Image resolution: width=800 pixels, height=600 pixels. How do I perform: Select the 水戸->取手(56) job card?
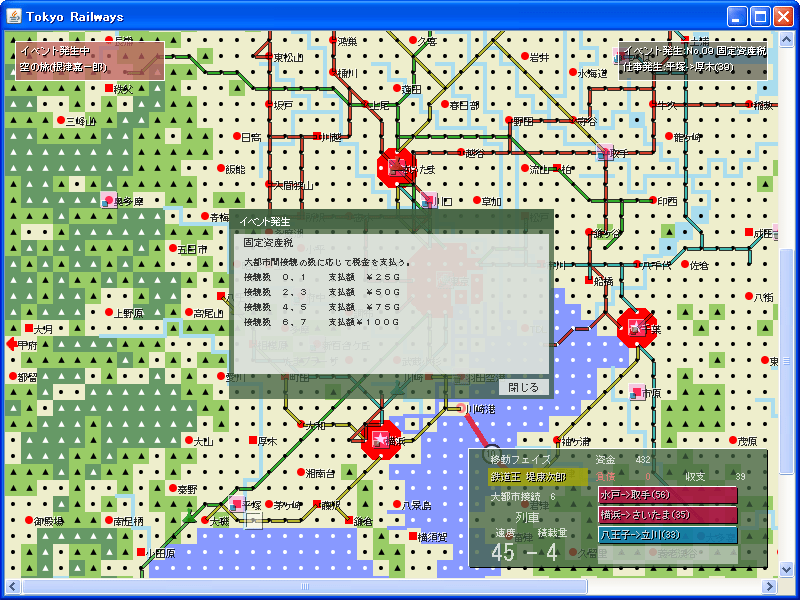(667, 495)
